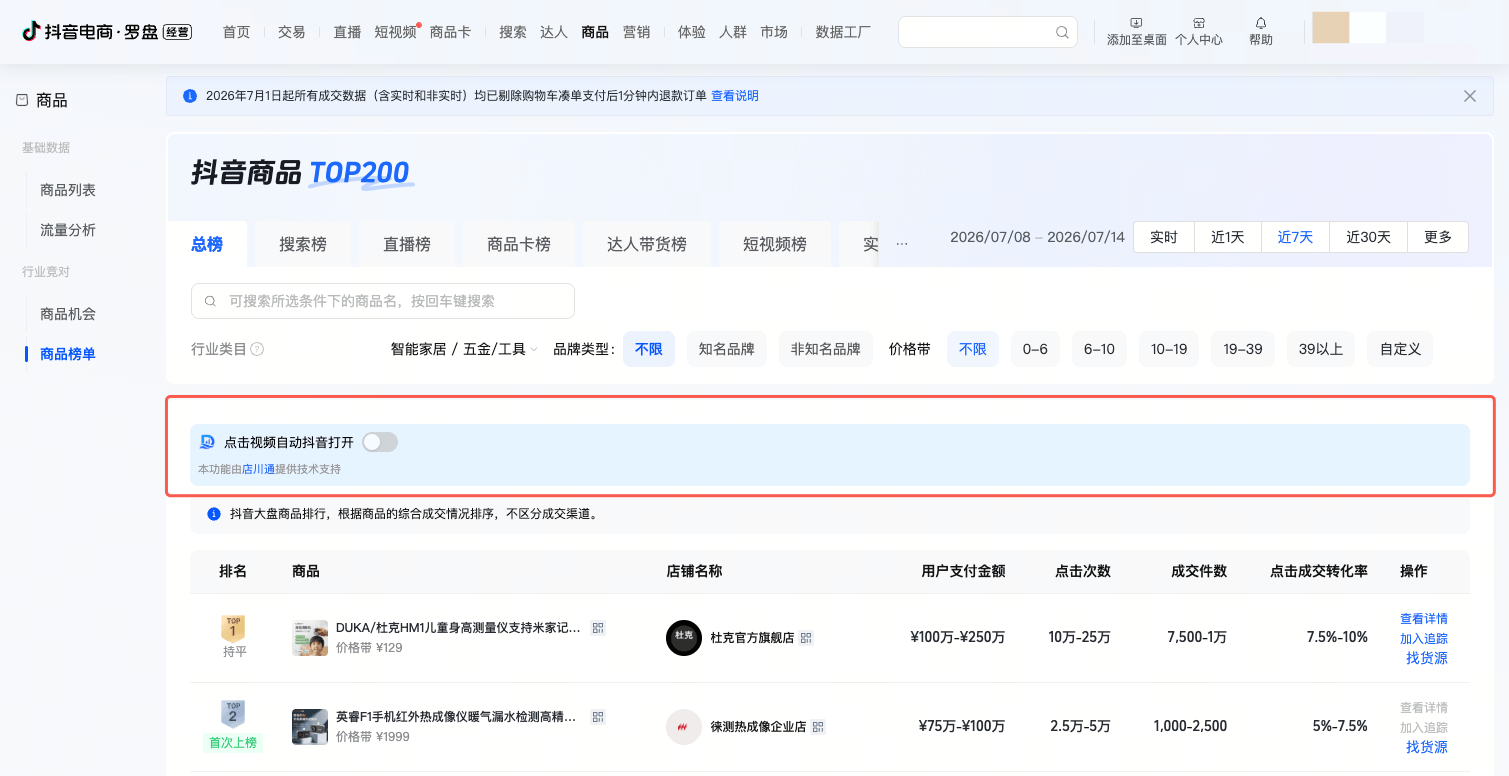Click the 杜克官方旗舰店 store avatar
The height and width of the screenshot is (776, 1509).
coord(684,638)
